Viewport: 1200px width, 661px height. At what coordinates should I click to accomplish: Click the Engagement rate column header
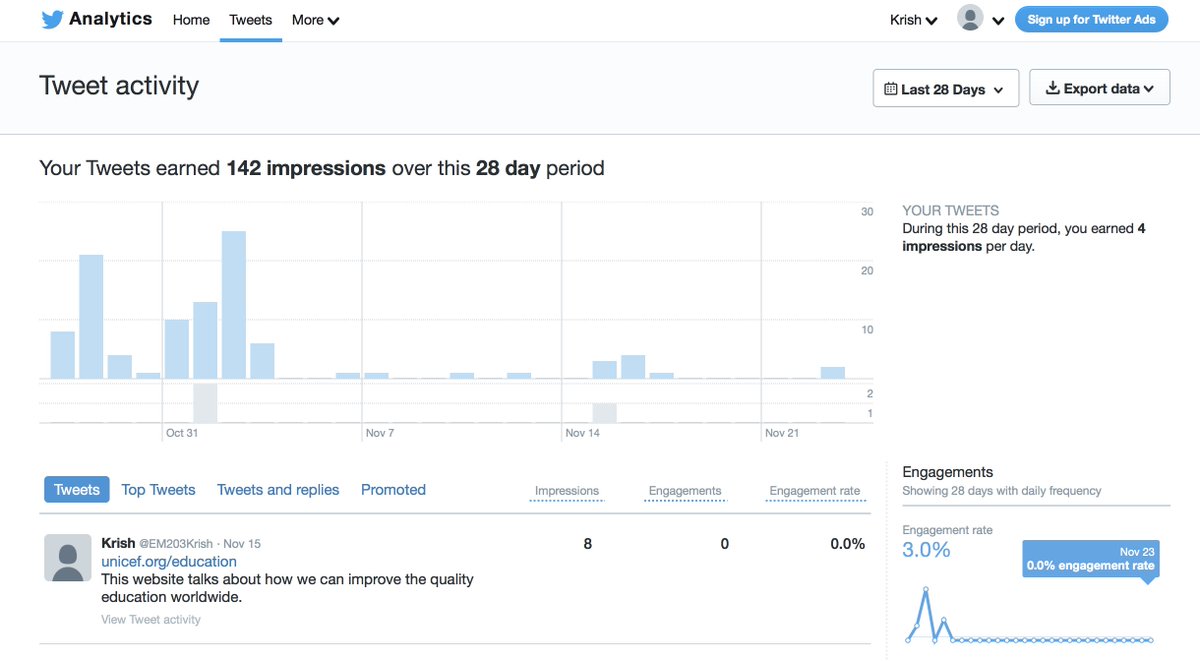815,491
